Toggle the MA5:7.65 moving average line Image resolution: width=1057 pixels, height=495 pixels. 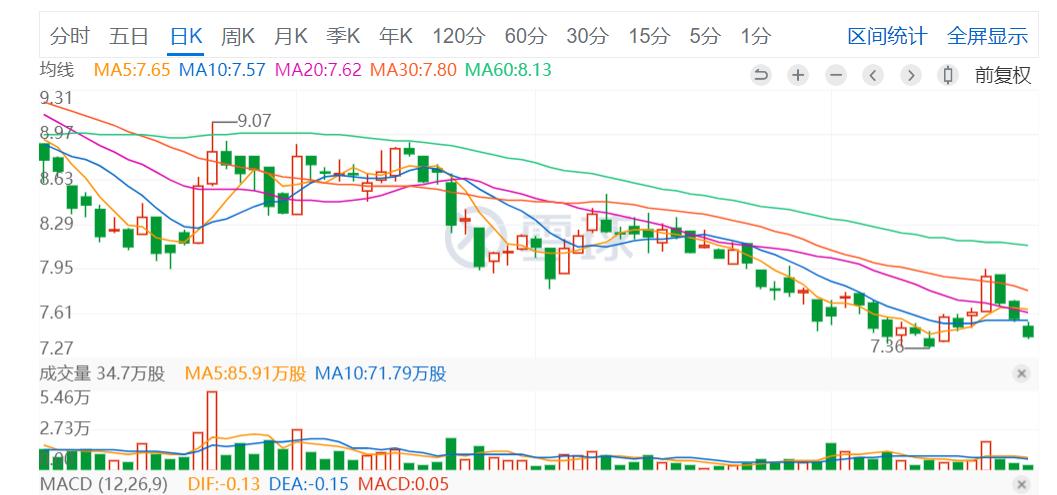[132, 69]
